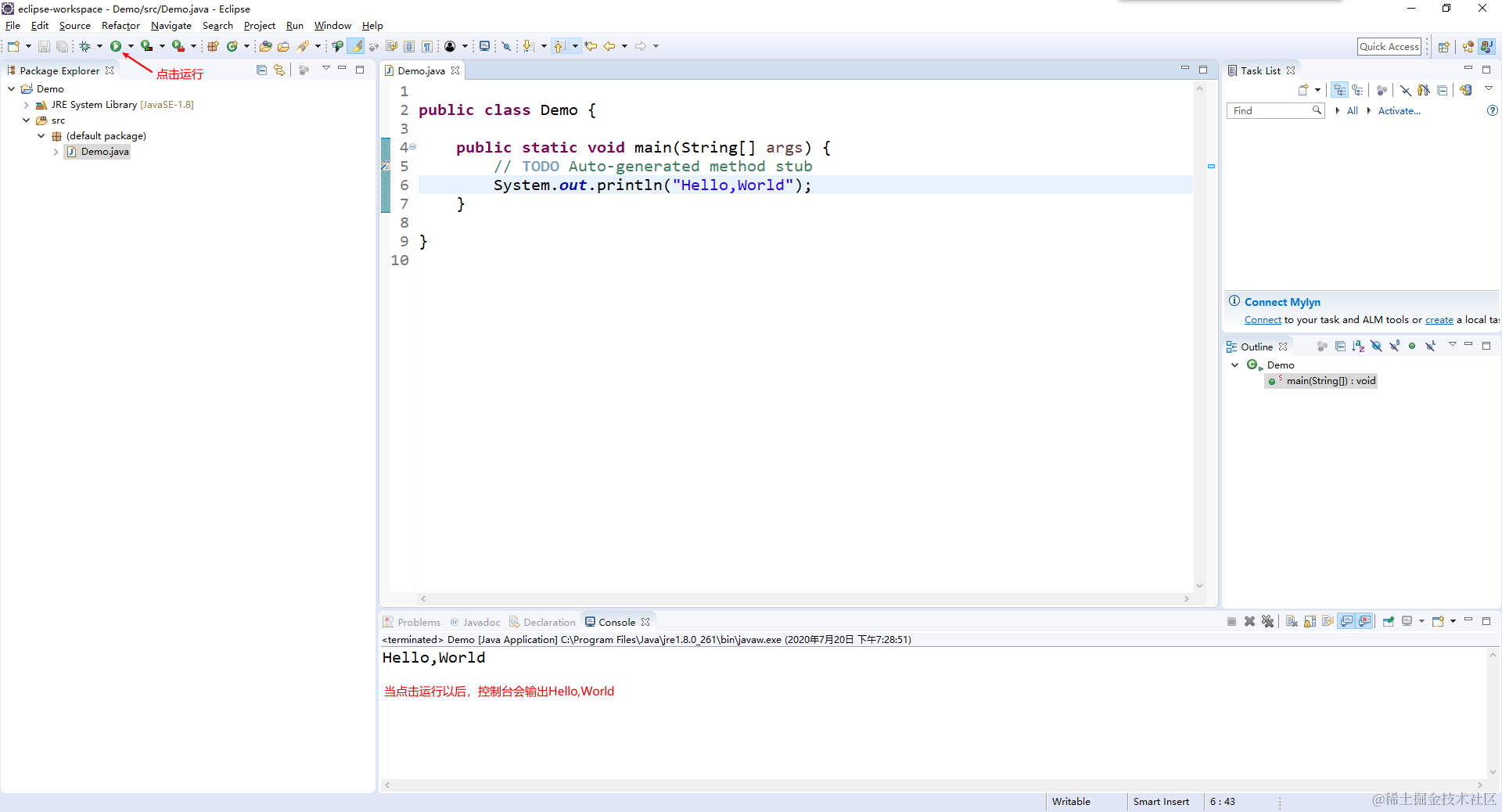The image size is (1502, 812).
Task: Click the create local task link
Action: tap(1439, 320)
